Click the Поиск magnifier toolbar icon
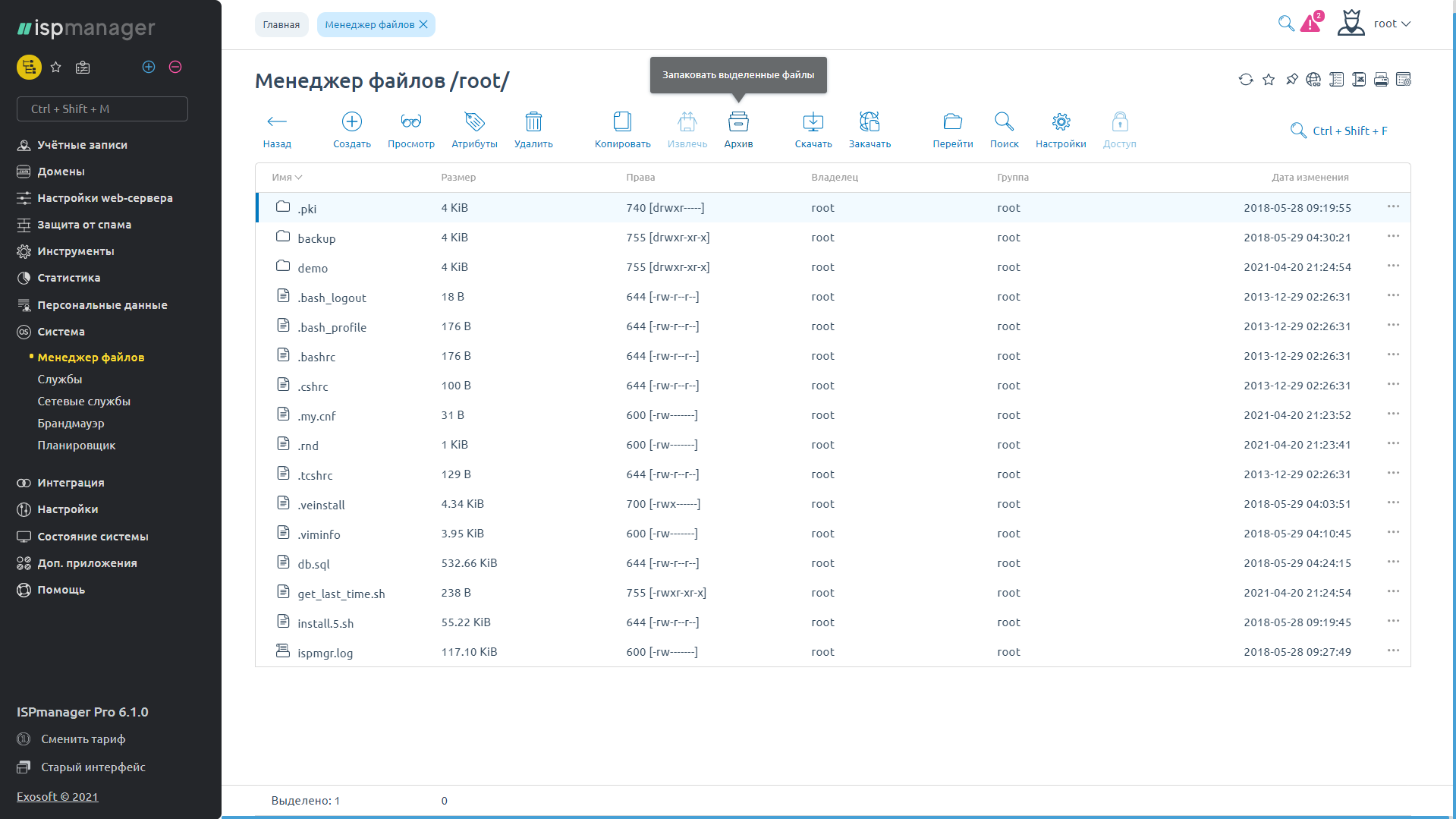The height and width of the screenshot is (819, 1456). 1004,121
